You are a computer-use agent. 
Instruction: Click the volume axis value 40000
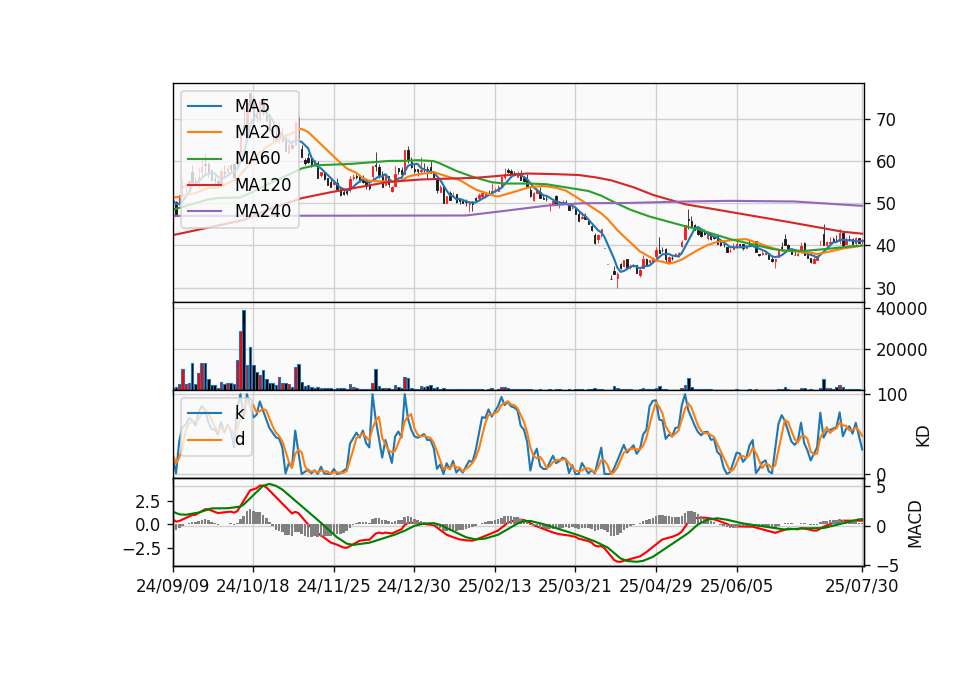pyautogui.click(x=901, y=309)
